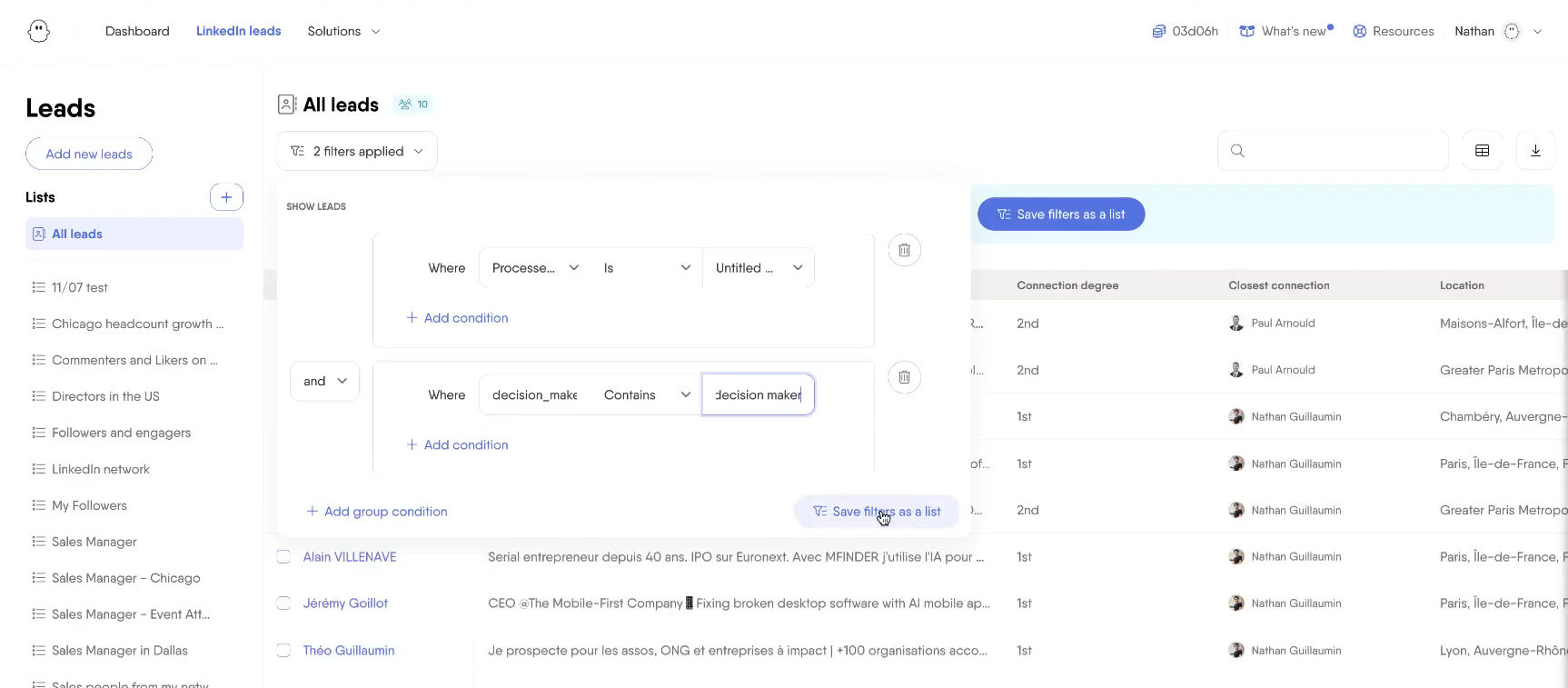Open the Processe... field dropdown
Image resolution: width=1568 pixels, height=688 pixels.
click(535, 268)
